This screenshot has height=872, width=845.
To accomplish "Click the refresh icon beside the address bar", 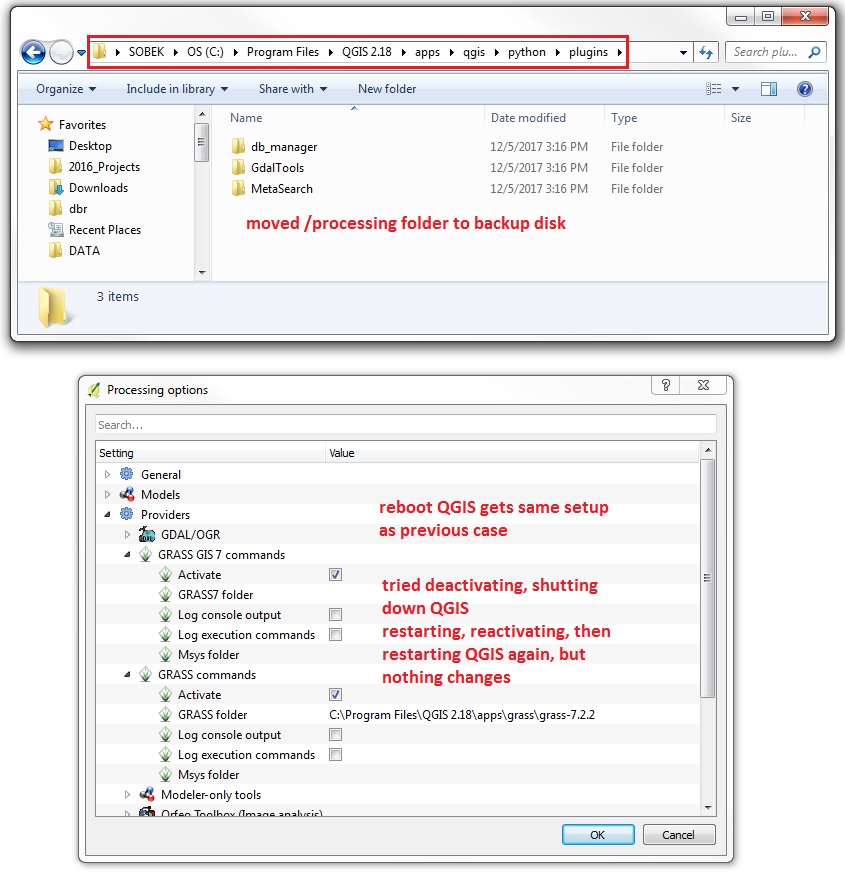I will [x=705, y=51].
